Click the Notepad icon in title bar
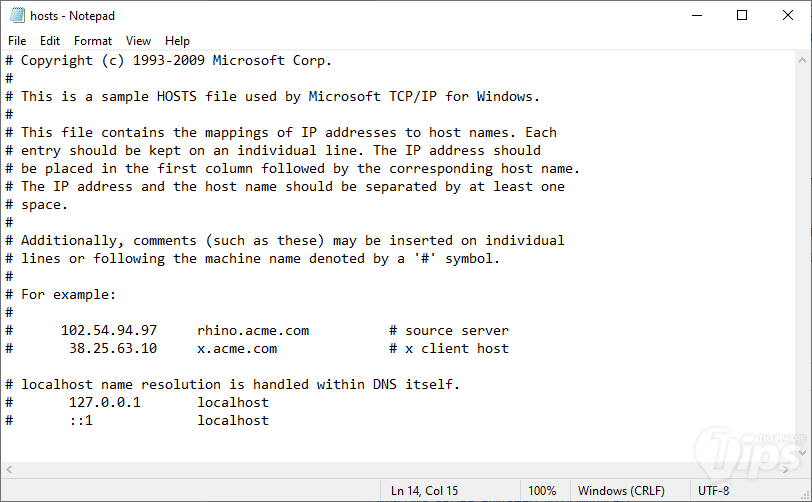 (x=15, y=16)
